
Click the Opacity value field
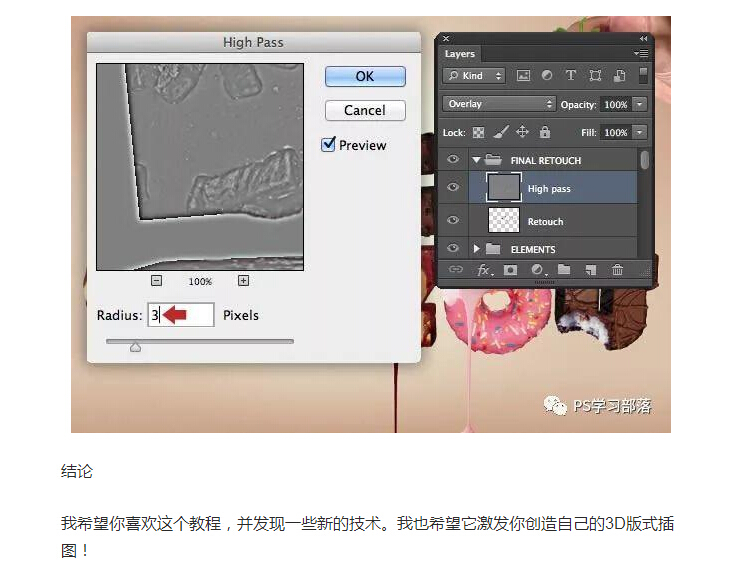[615, 105]
